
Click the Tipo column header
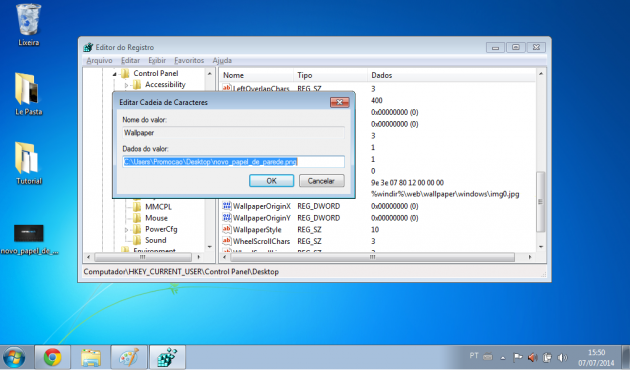331,75
